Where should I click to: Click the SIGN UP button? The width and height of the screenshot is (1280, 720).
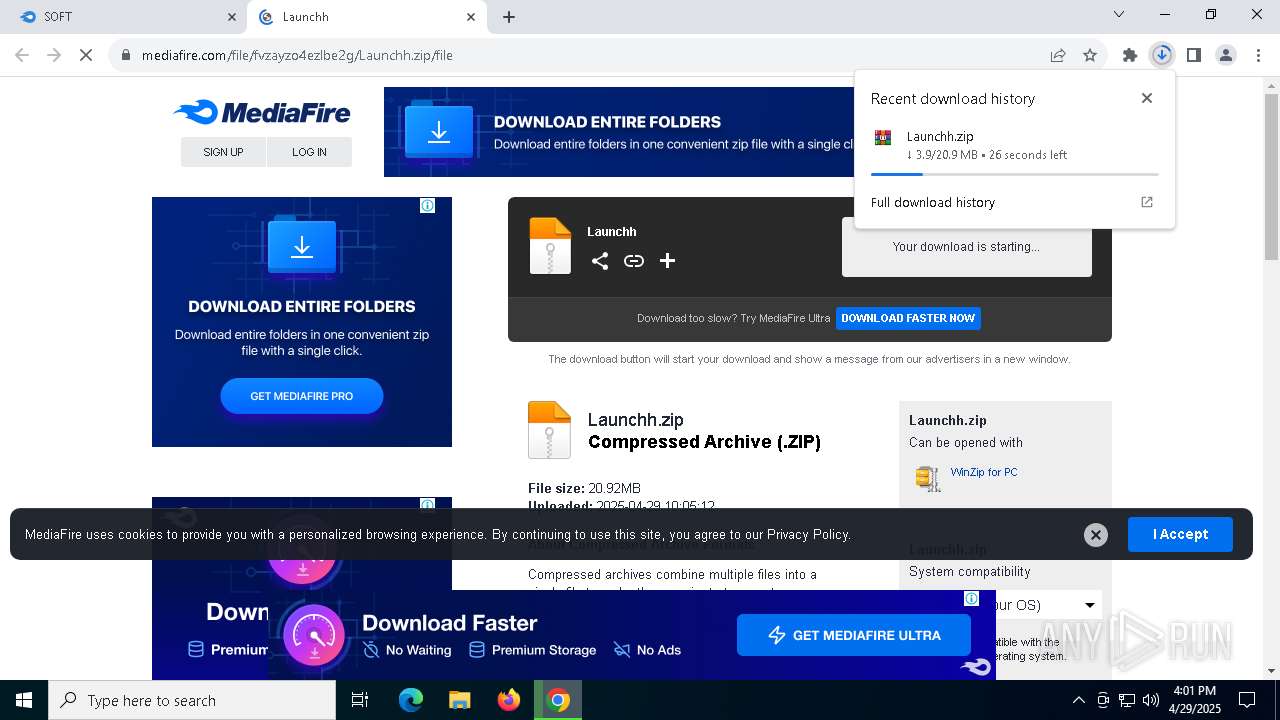click(223, 152)
